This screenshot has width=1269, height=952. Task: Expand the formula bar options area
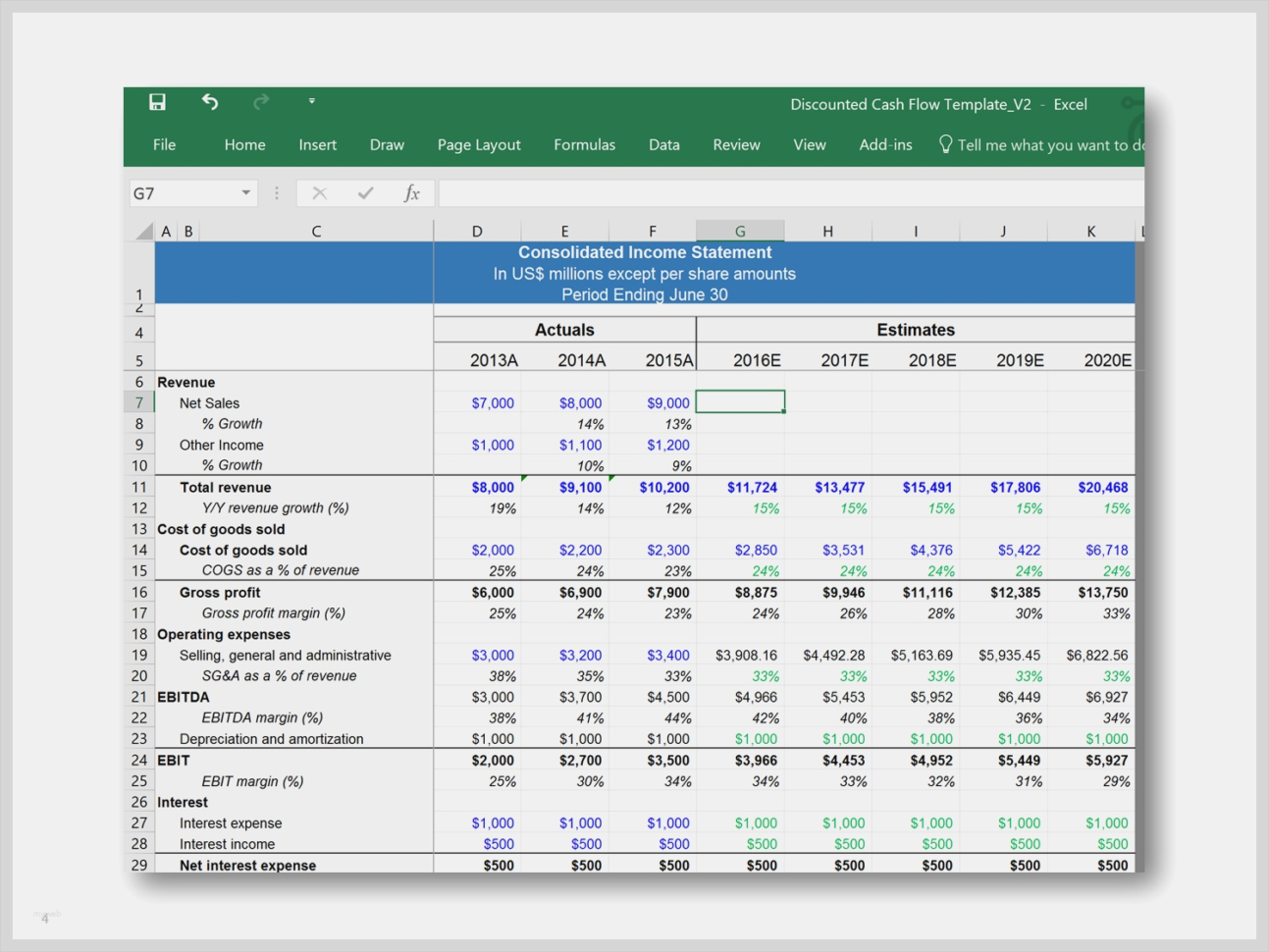point(276,192)
